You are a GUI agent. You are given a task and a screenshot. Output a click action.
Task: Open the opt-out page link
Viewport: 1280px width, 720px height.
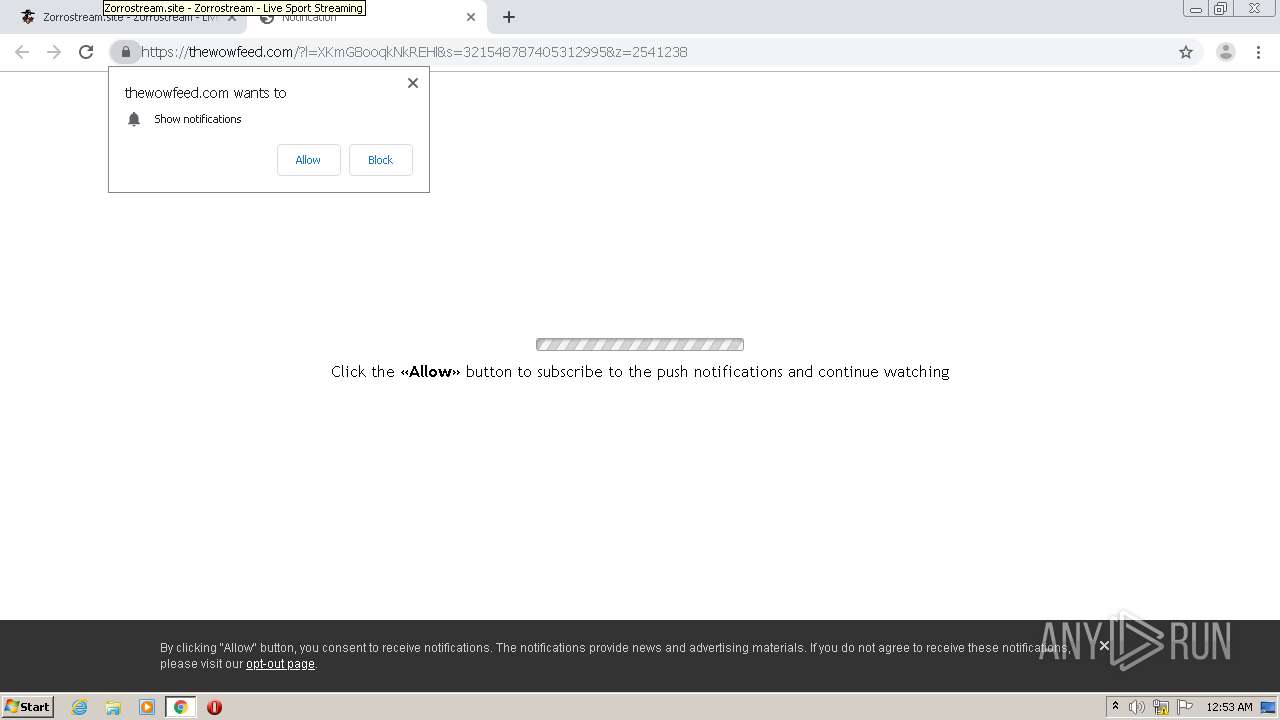click(x=280, y=664)
